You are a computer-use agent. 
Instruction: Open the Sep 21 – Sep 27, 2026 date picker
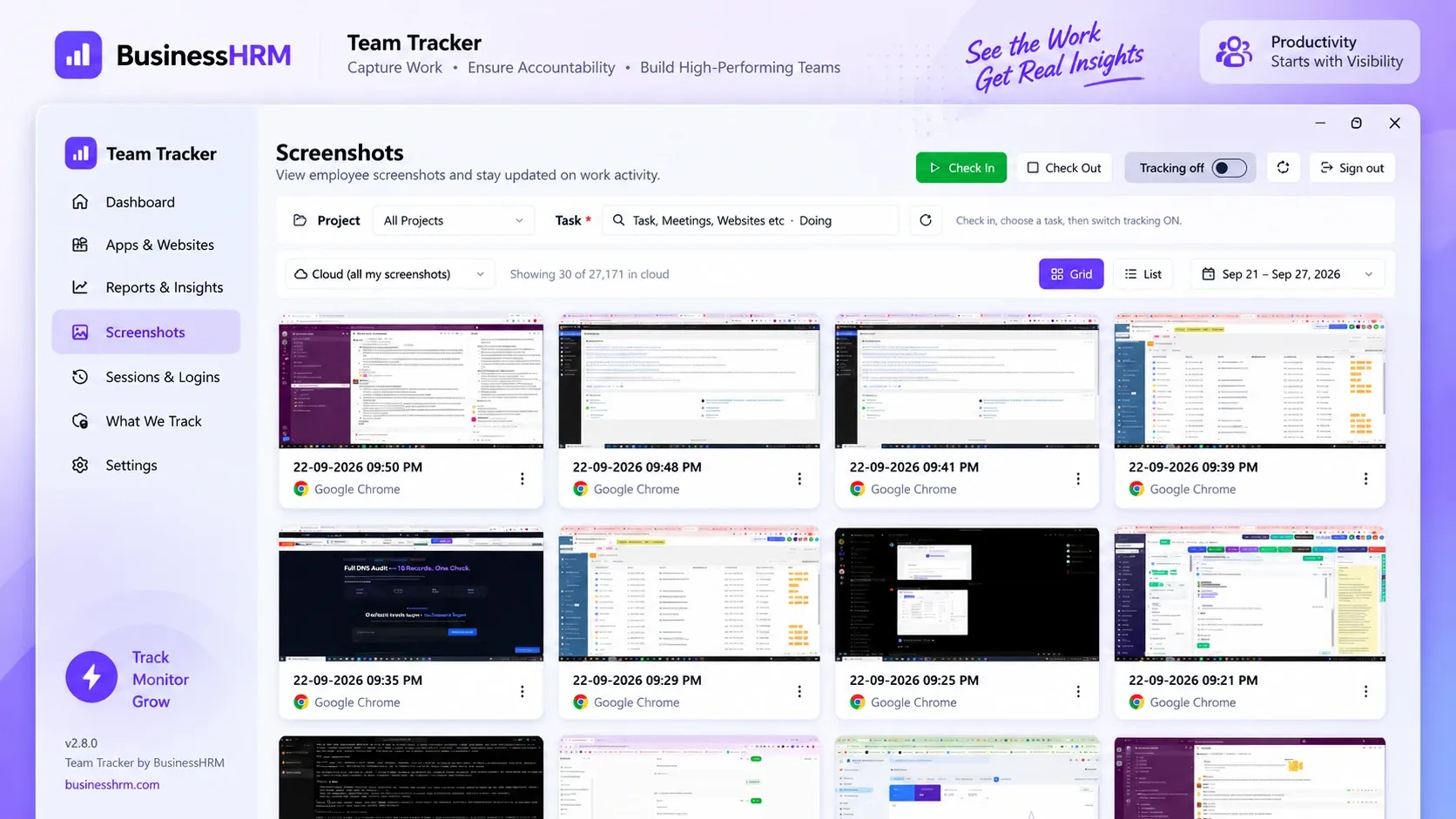[1286, 274]
